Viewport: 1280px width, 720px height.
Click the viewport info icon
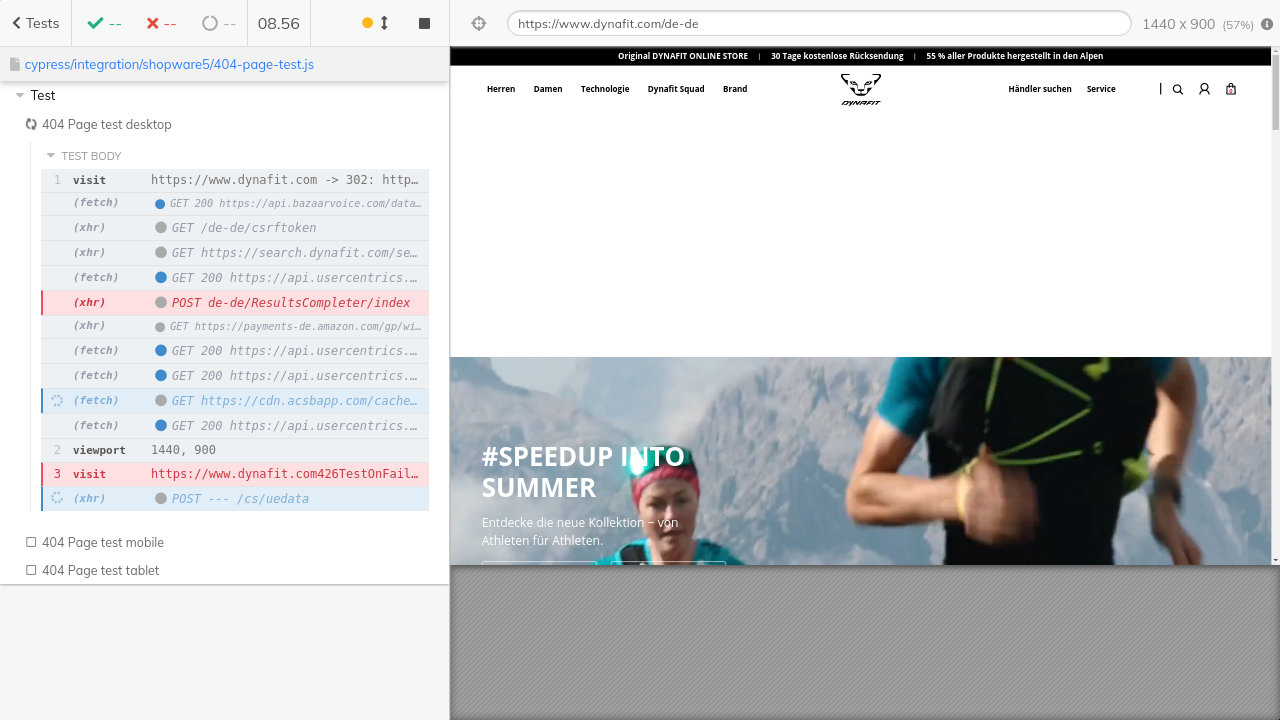point(1267,24)
